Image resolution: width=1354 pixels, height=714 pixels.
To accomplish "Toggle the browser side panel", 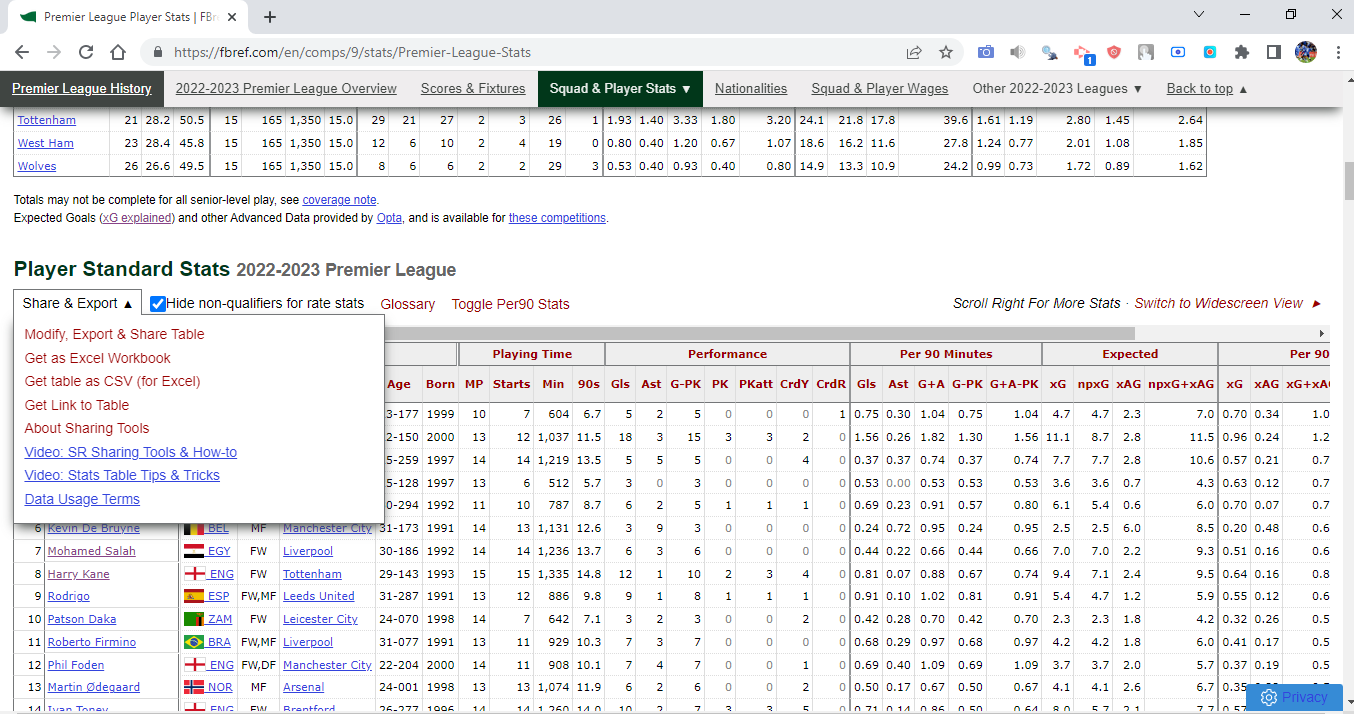I will pyautogui.click(x=1274, y=52).
